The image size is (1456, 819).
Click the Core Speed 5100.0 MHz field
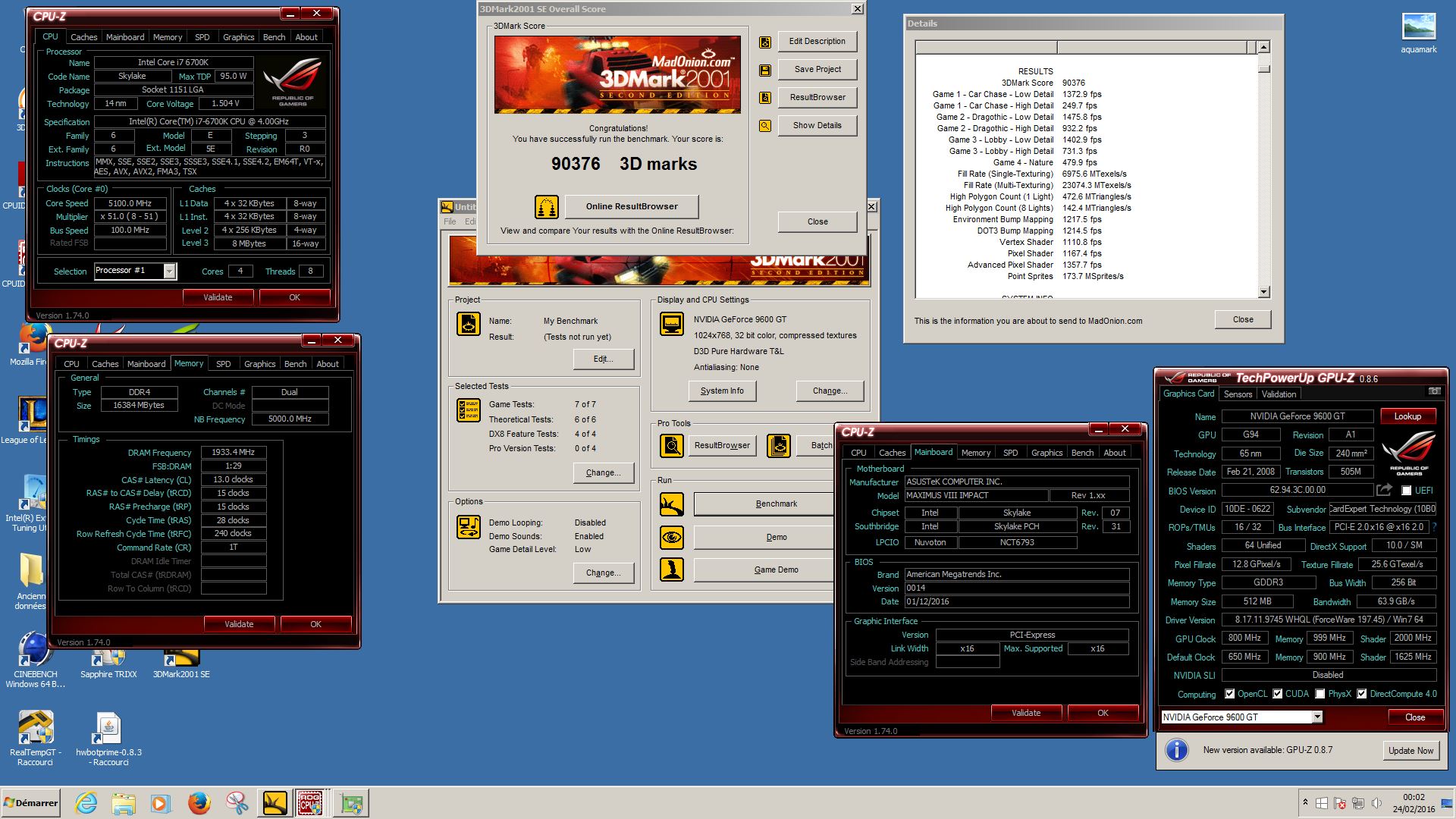(x=130, y=203)
